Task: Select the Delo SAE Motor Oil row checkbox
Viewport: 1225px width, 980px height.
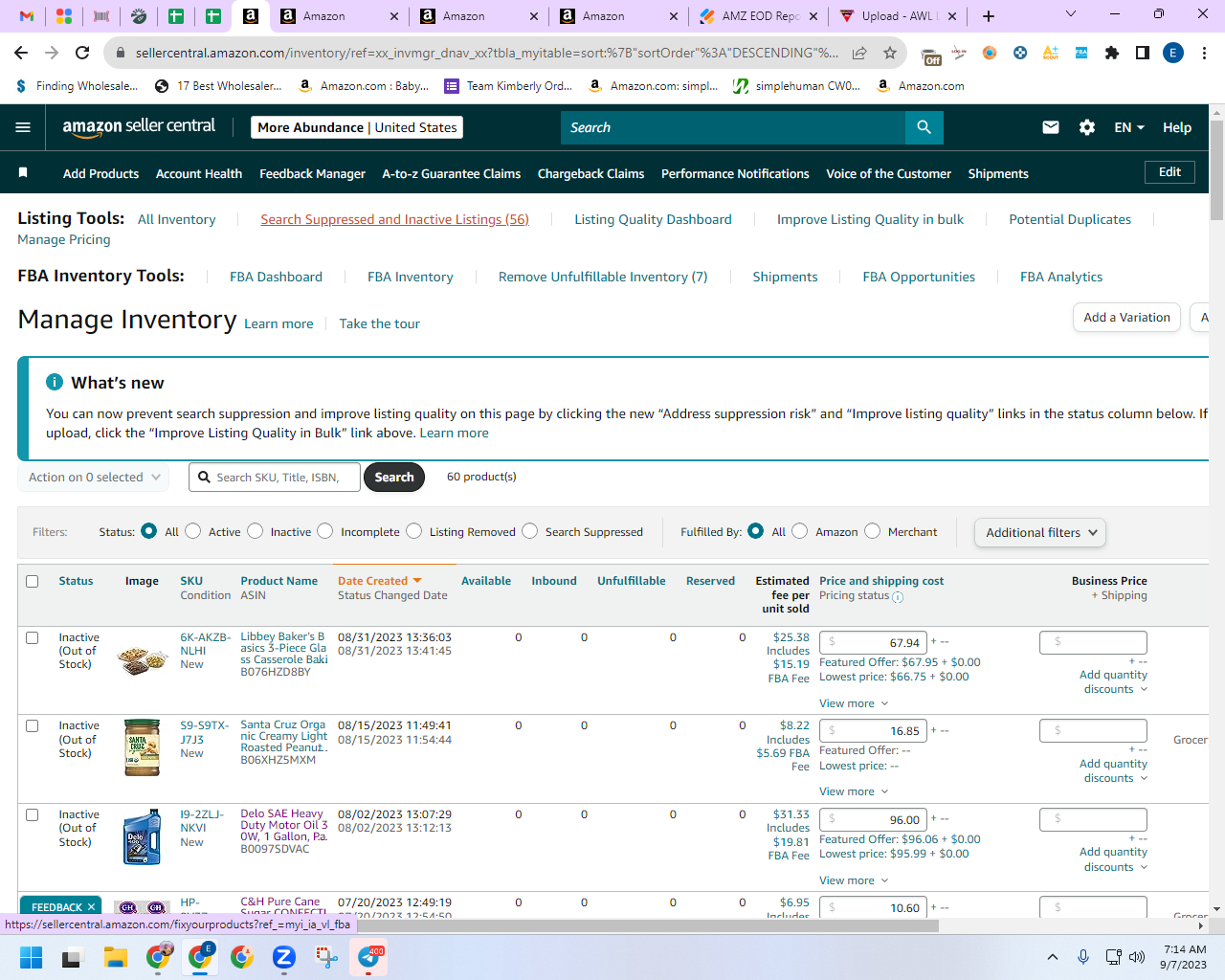Action: click(33, 814)
